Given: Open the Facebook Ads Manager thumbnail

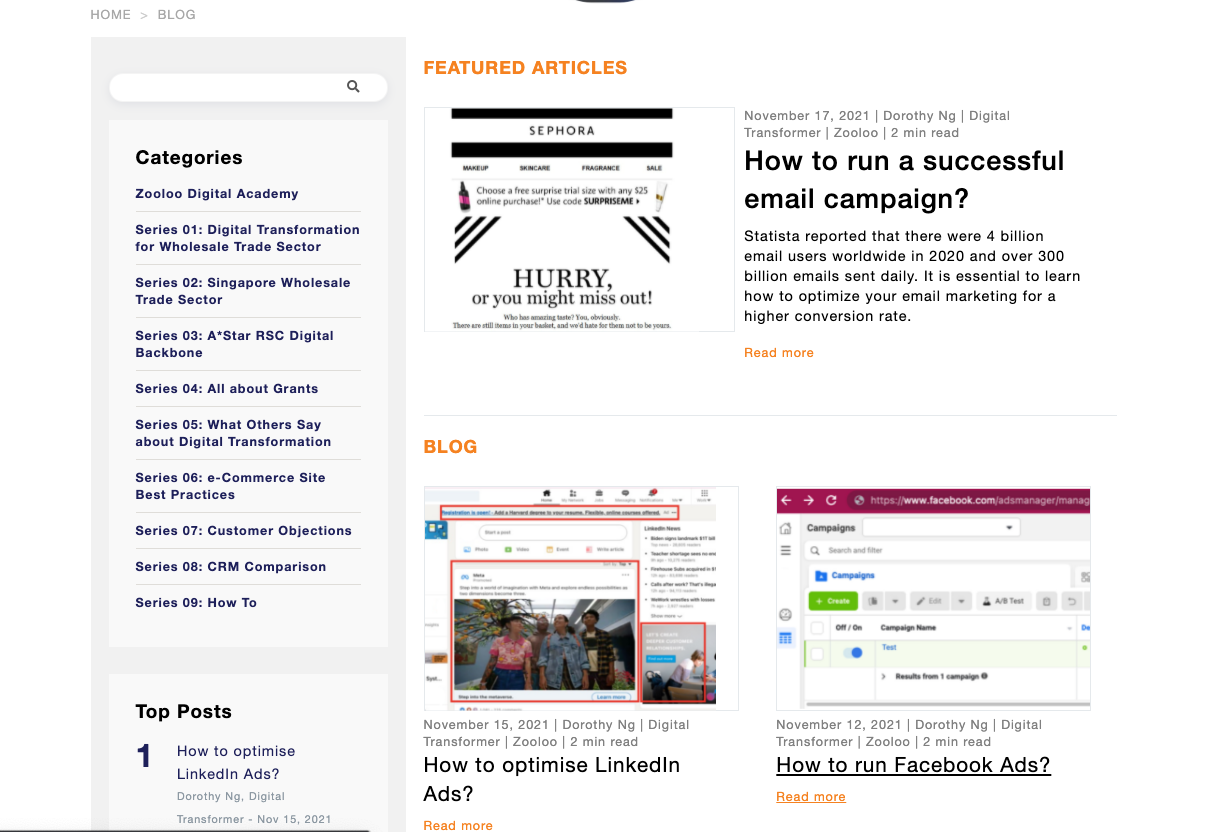Looking at the screenshot, I should 933,598.
